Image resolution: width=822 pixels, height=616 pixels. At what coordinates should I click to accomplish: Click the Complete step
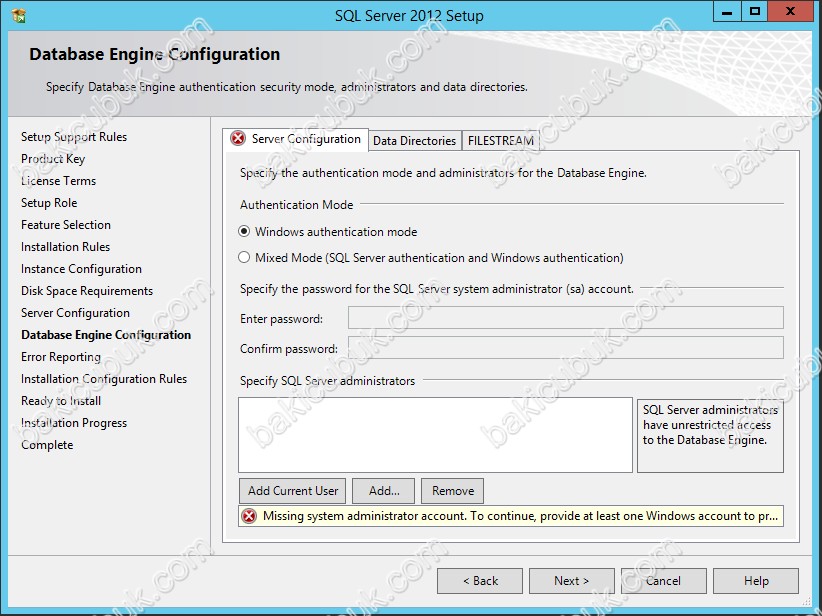pyautogui.click(x=47, y=445)
